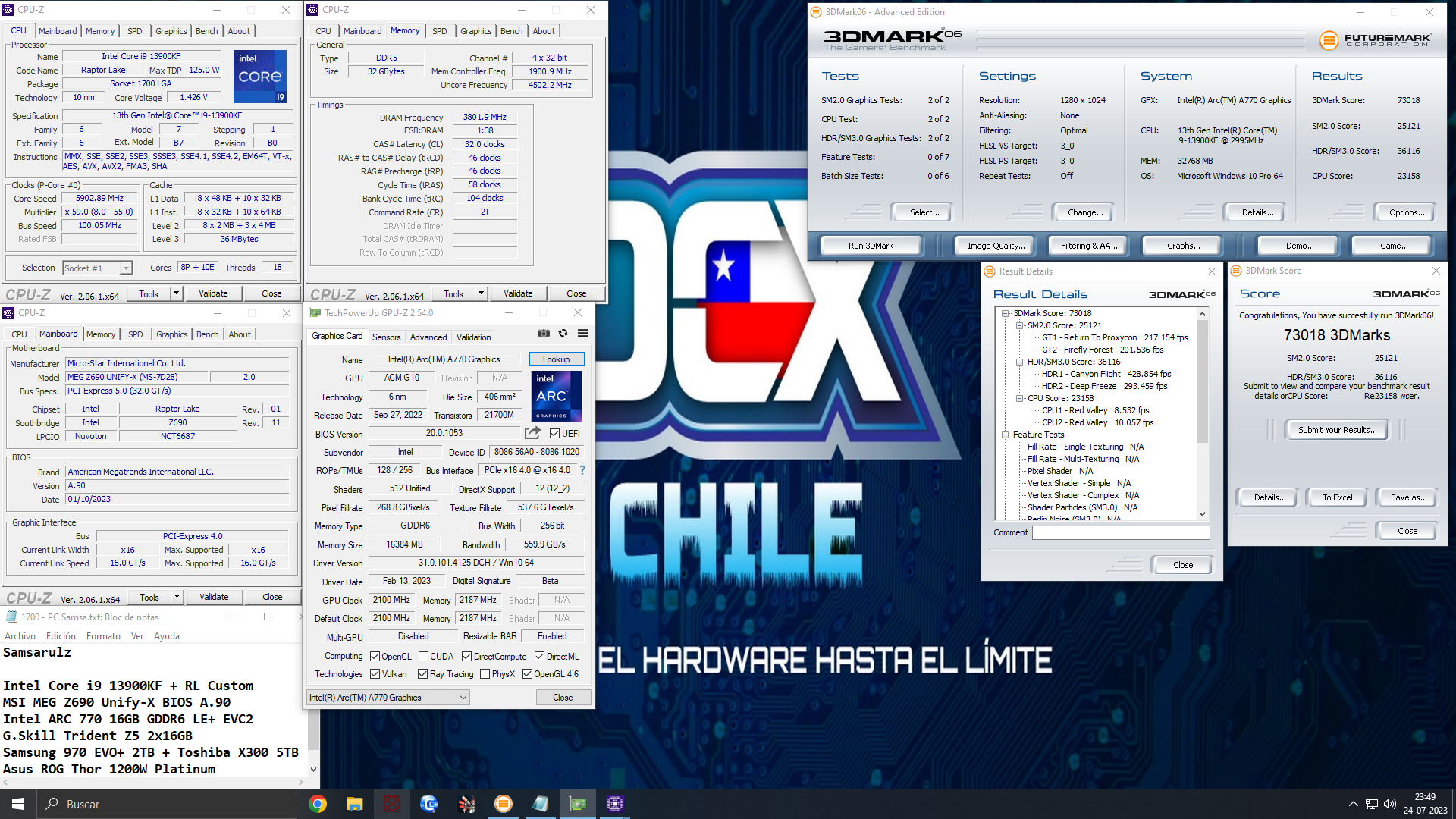1456x819 pixels.
Task: Toggle the PhysX checkbox
Action: 485,674
